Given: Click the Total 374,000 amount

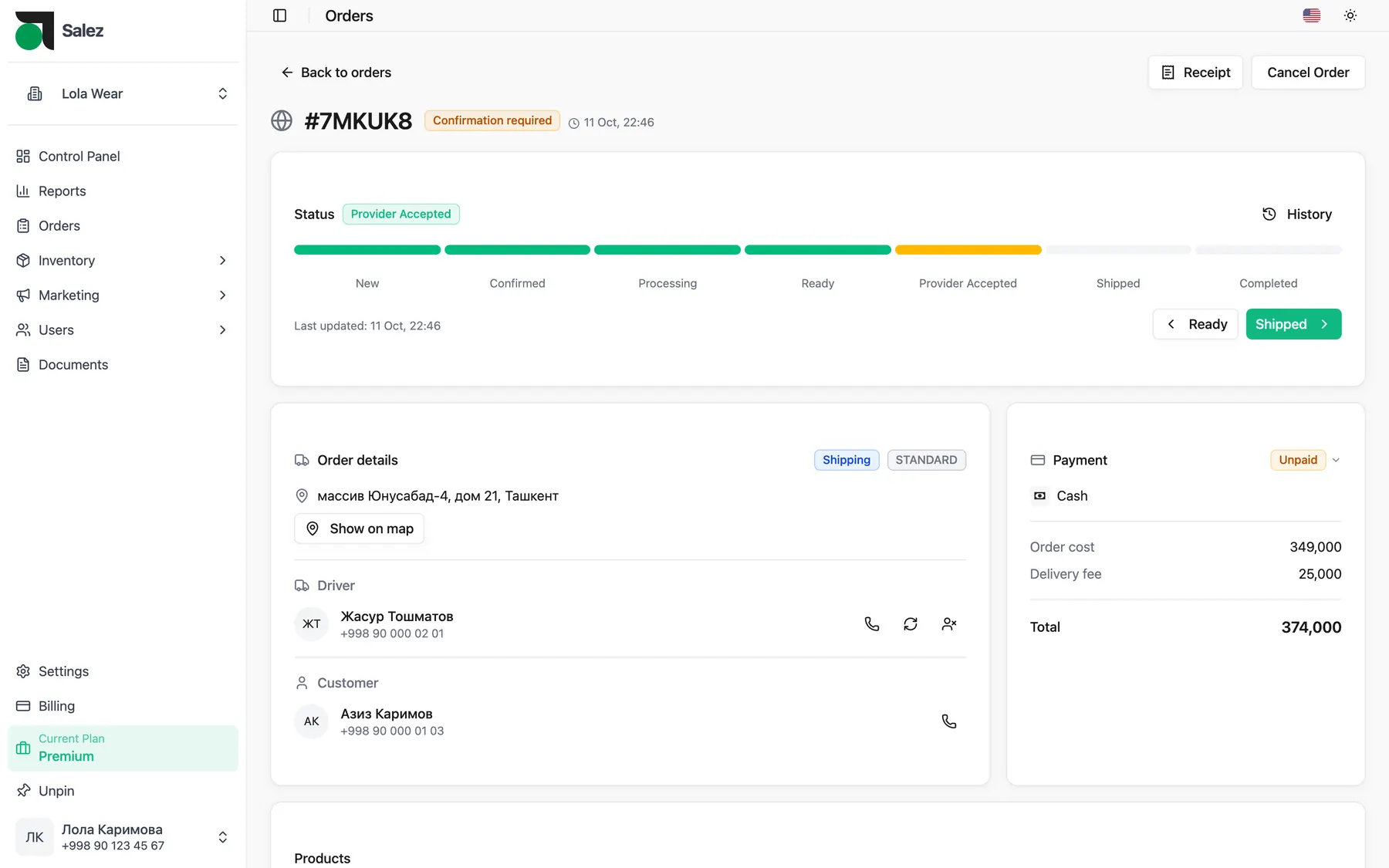Looking at the screenshot, I should tap(1311, 627).
